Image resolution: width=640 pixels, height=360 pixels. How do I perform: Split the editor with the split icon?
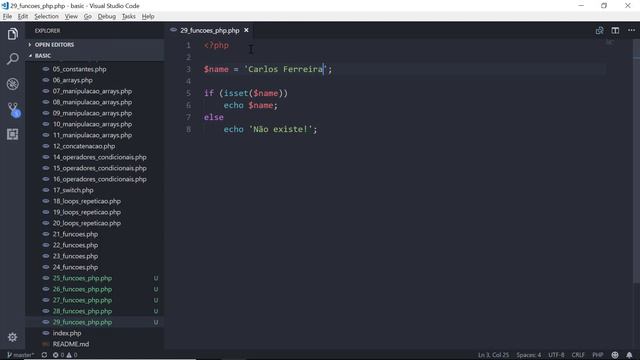[615, 31]
